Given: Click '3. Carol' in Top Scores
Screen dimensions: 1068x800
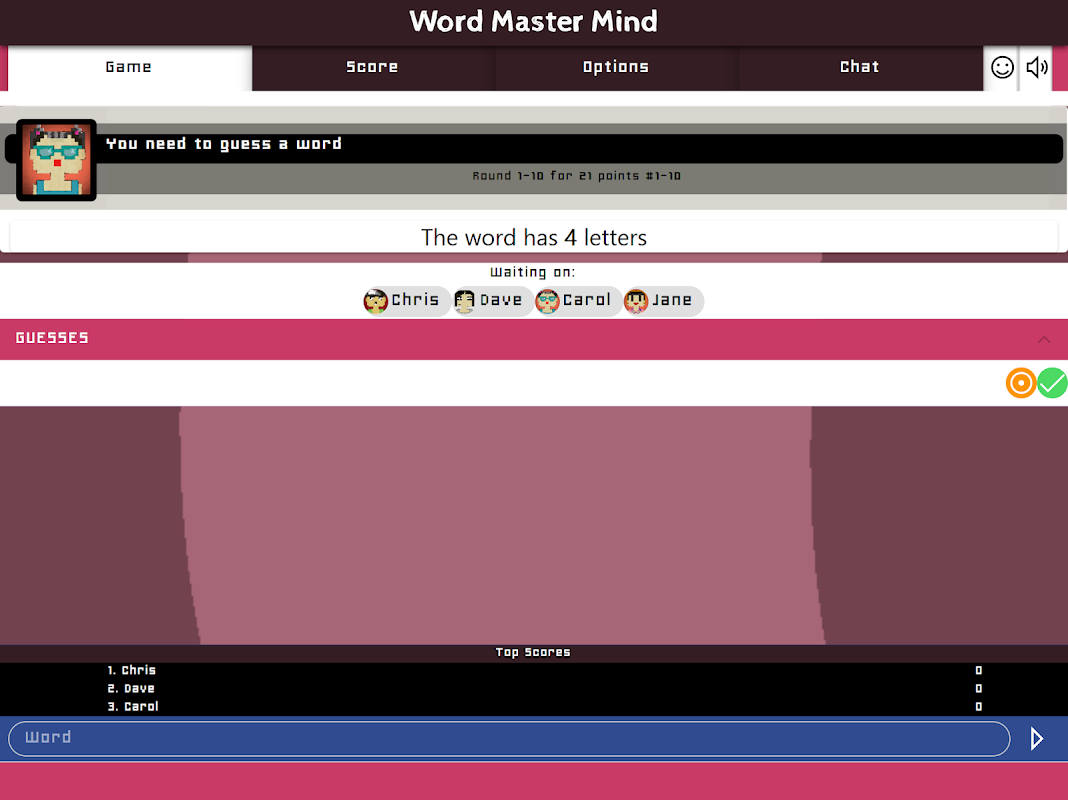Looking at the screenshot, I should tap(133, 707).
